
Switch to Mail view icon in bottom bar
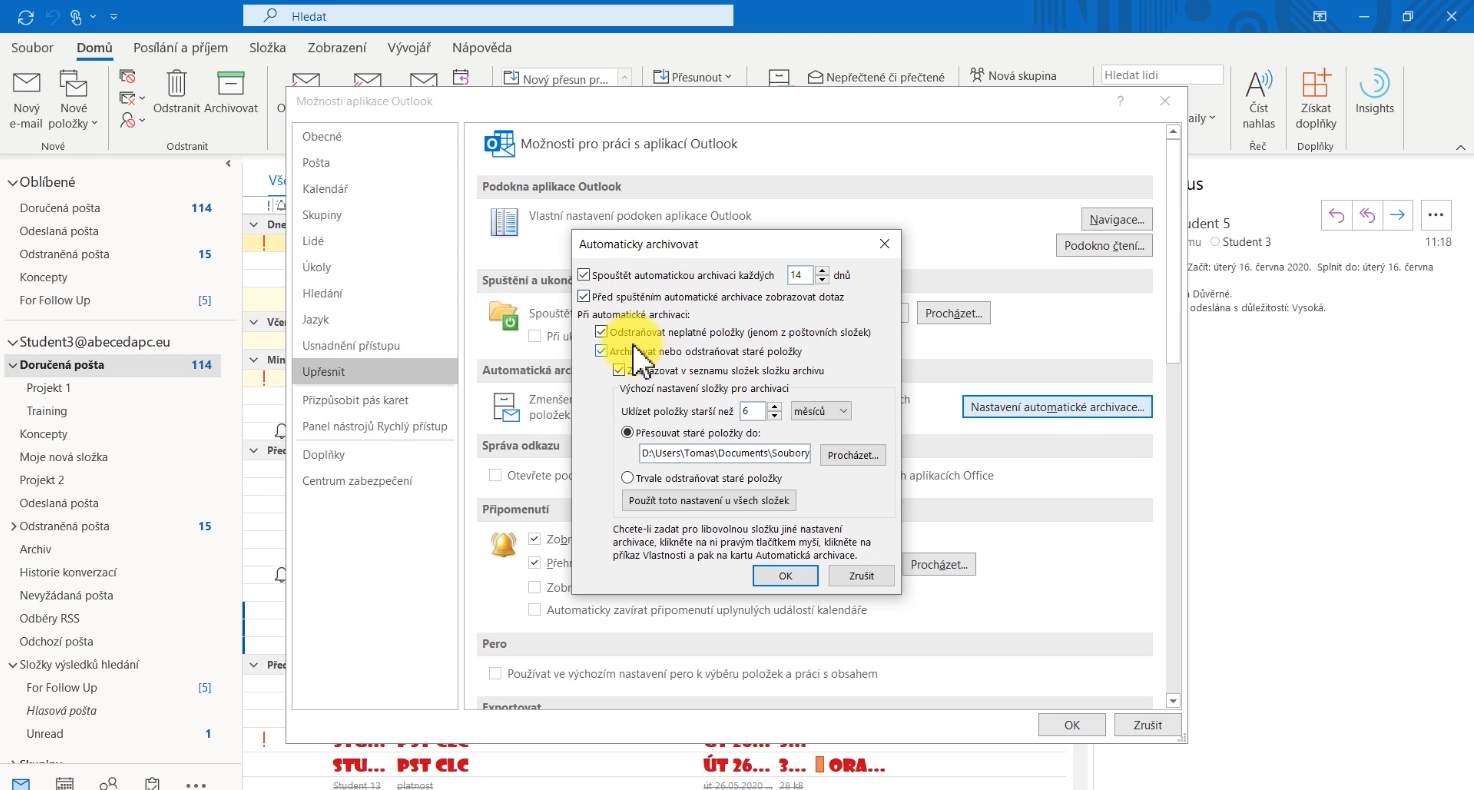21,783
